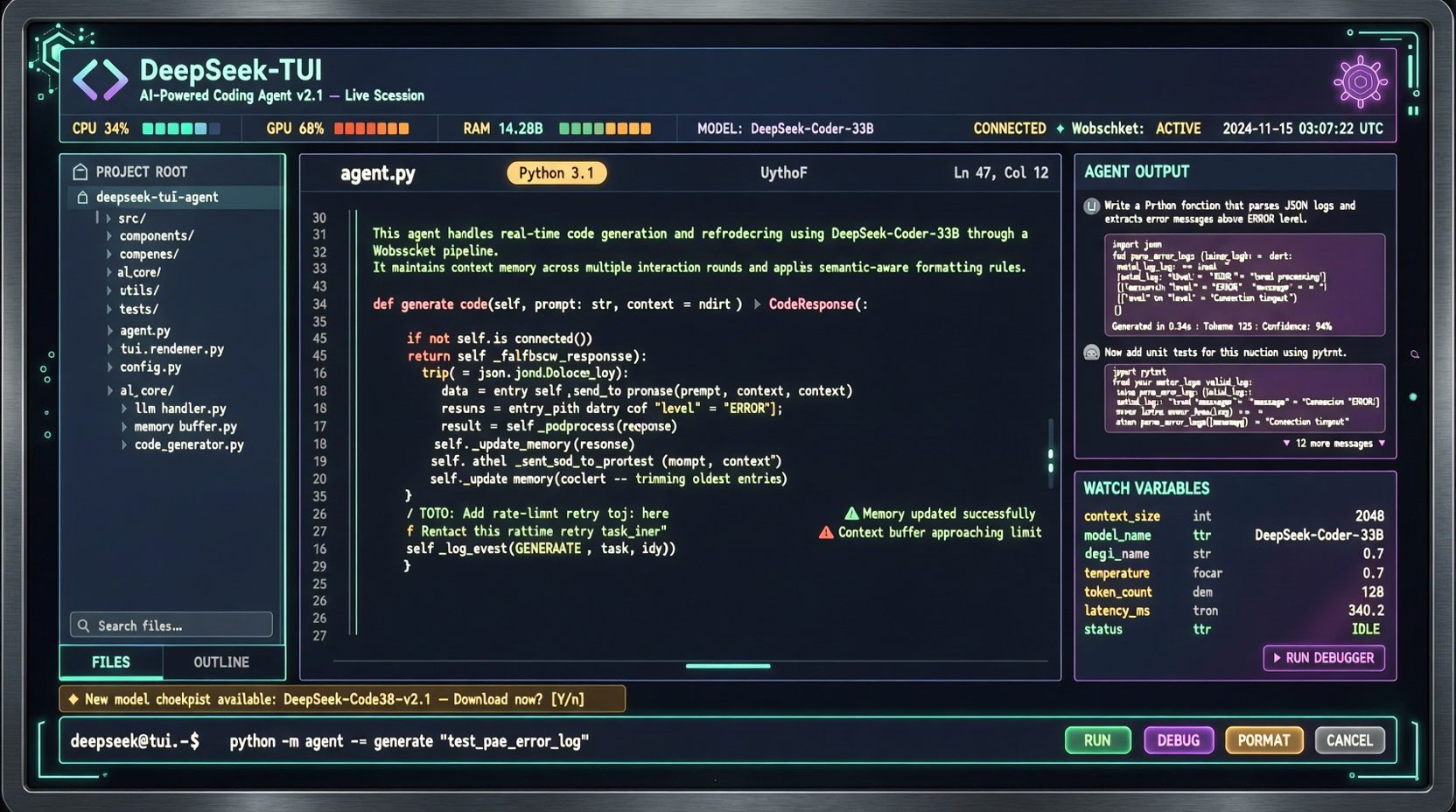
Task: Click the RAM usage meter bar
Action: click(605, 129)
